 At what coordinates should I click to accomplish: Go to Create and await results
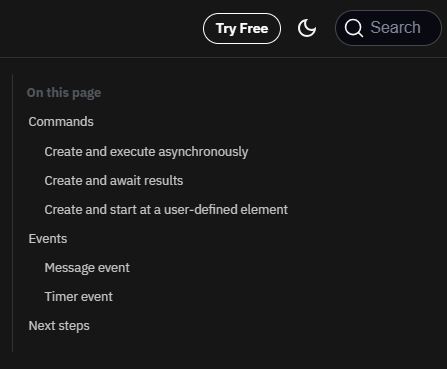114,181
